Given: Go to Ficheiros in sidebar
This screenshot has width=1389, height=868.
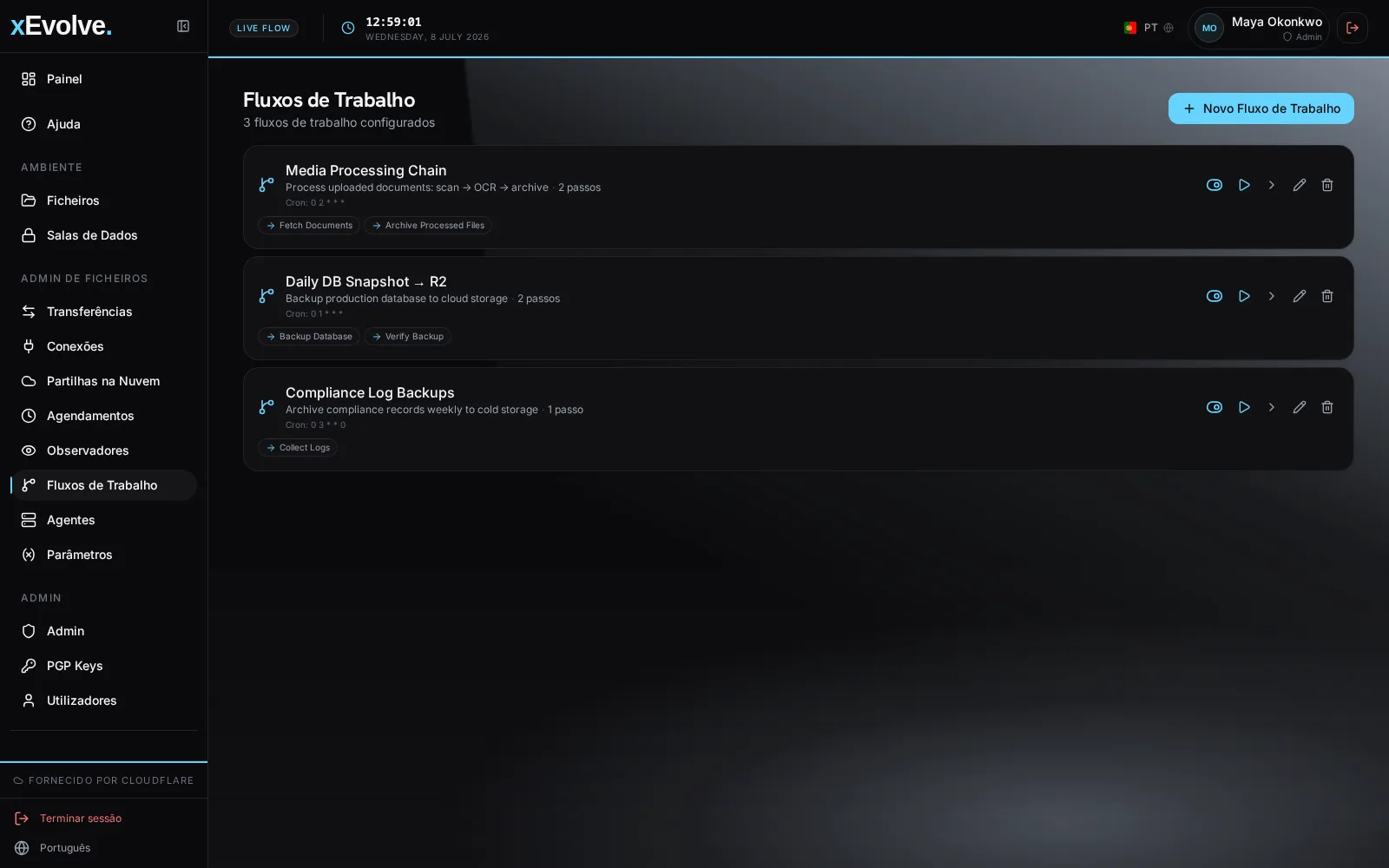Looking at the screenshot, I should pyautogui.click(x=103, y=201).
